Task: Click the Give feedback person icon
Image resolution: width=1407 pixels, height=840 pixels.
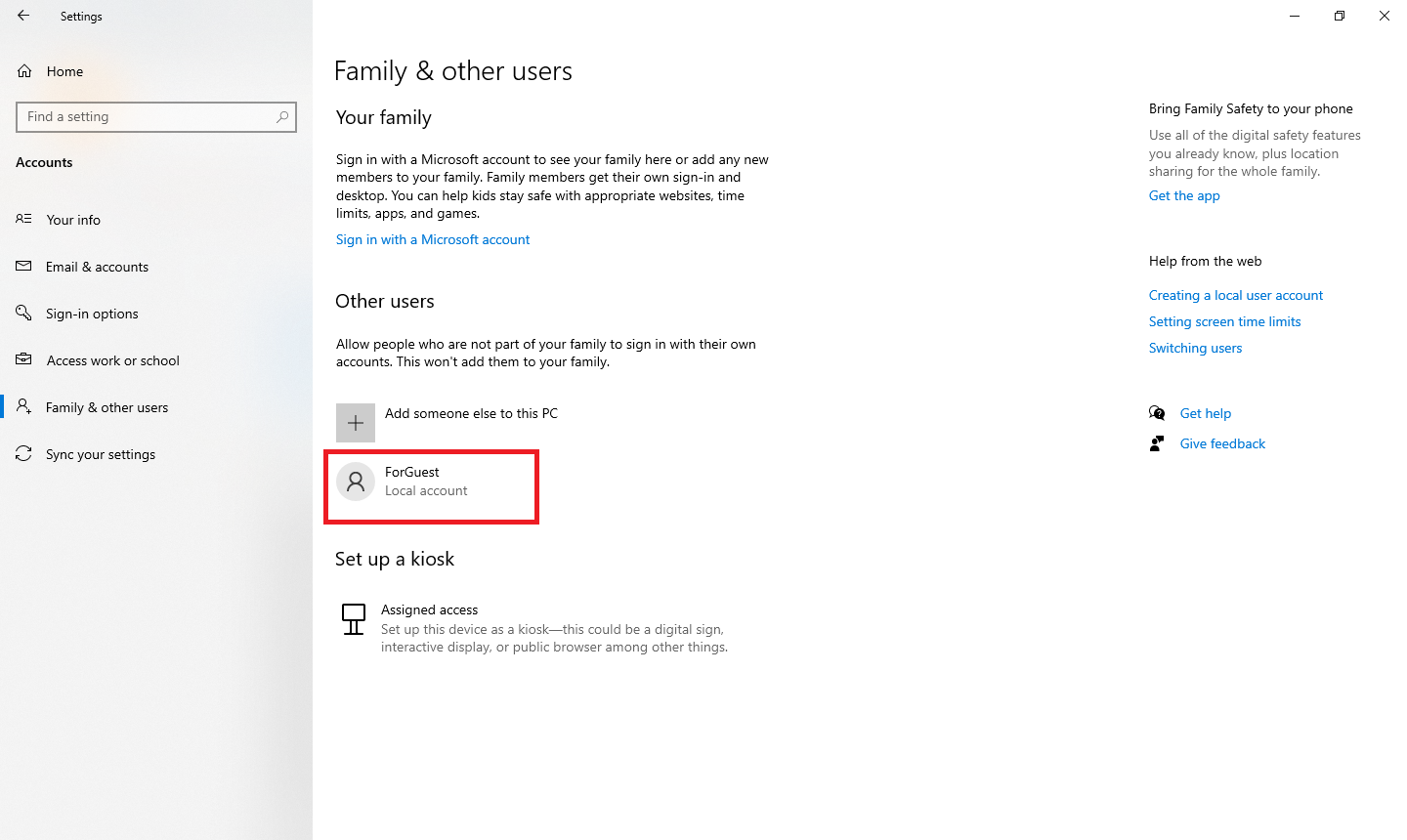Action: pyautogui.click(x=1157, y=443)
